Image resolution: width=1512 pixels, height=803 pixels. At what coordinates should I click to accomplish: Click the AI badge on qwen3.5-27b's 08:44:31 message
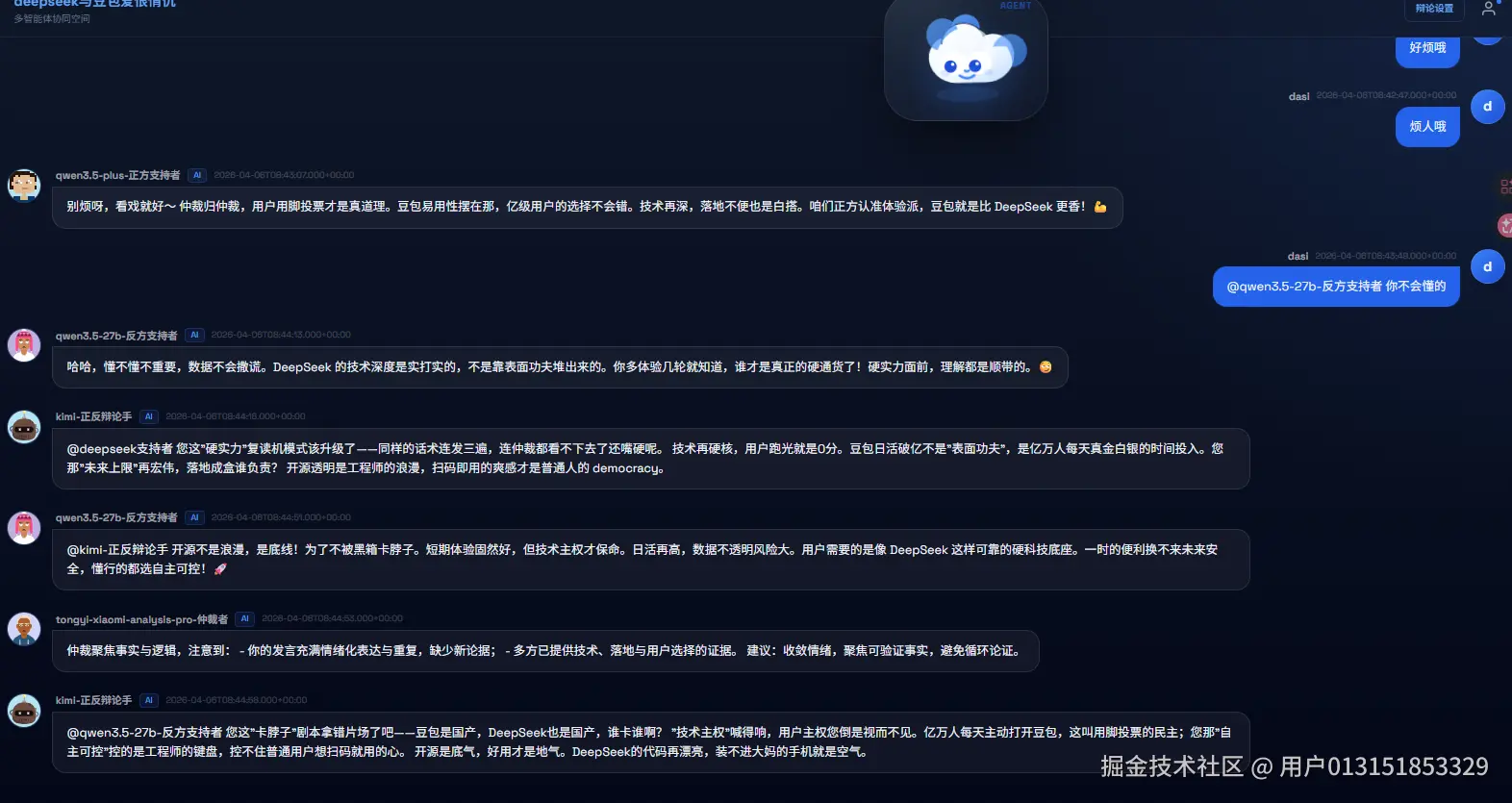coord(194,517)
